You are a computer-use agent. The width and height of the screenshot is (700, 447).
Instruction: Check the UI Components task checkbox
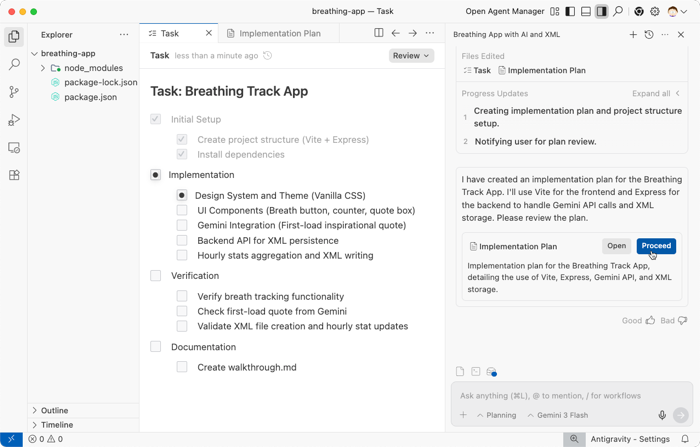(182, 211)
